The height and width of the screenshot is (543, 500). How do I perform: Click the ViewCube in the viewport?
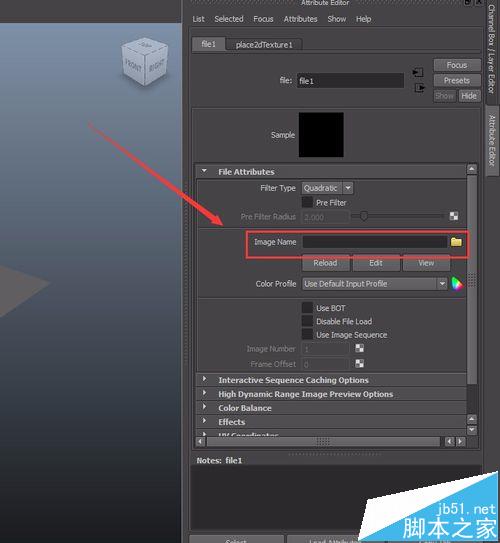click(x=145, y=62)
